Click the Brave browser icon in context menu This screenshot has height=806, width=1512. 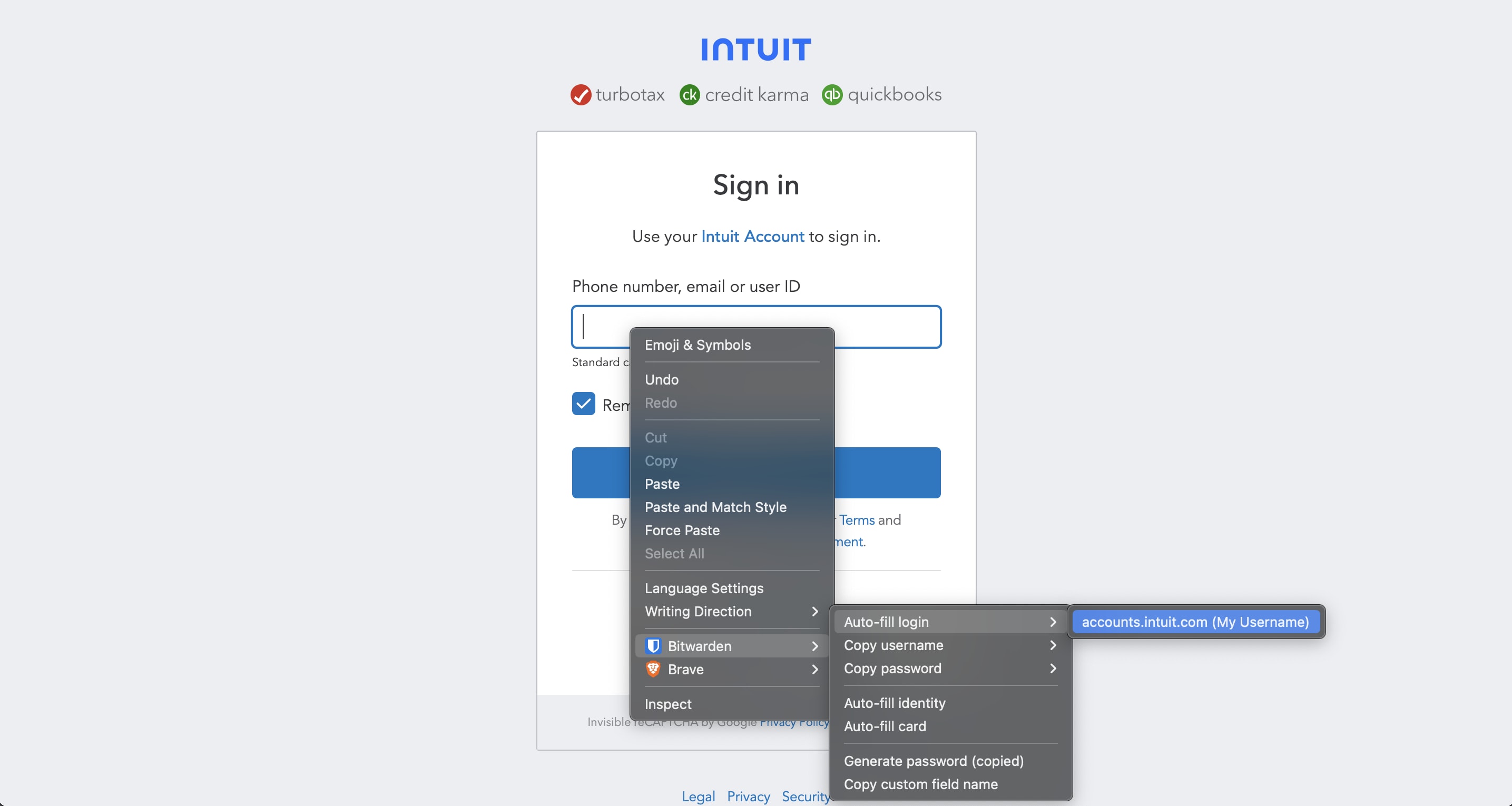point(652,670)
